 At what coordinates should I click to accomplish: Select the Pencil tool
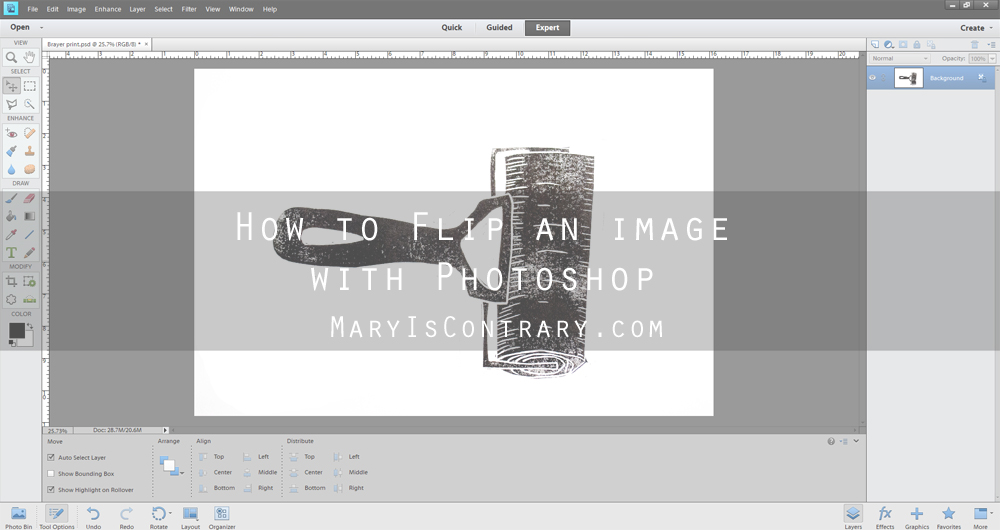tap(29, 253)
